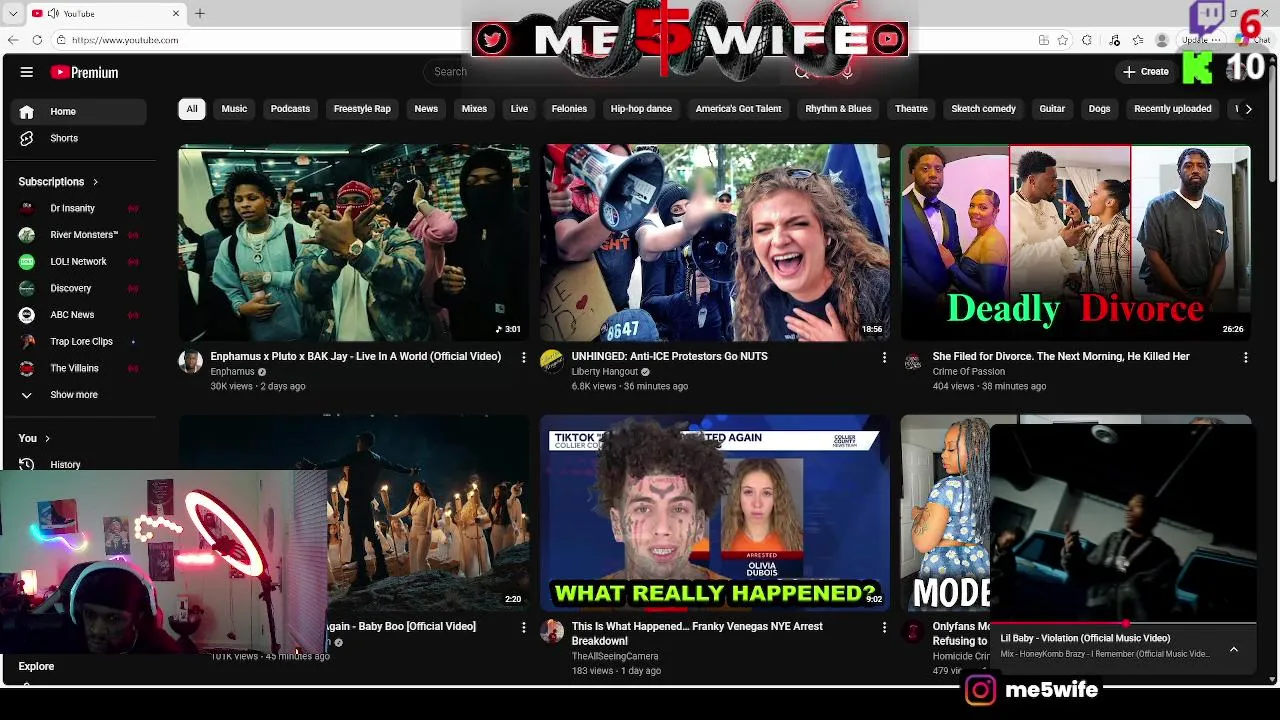Select the Mixes filter chip
The height and width of the screenshot is (720, 1280).
pyautogui.click(x=474, y=109)
